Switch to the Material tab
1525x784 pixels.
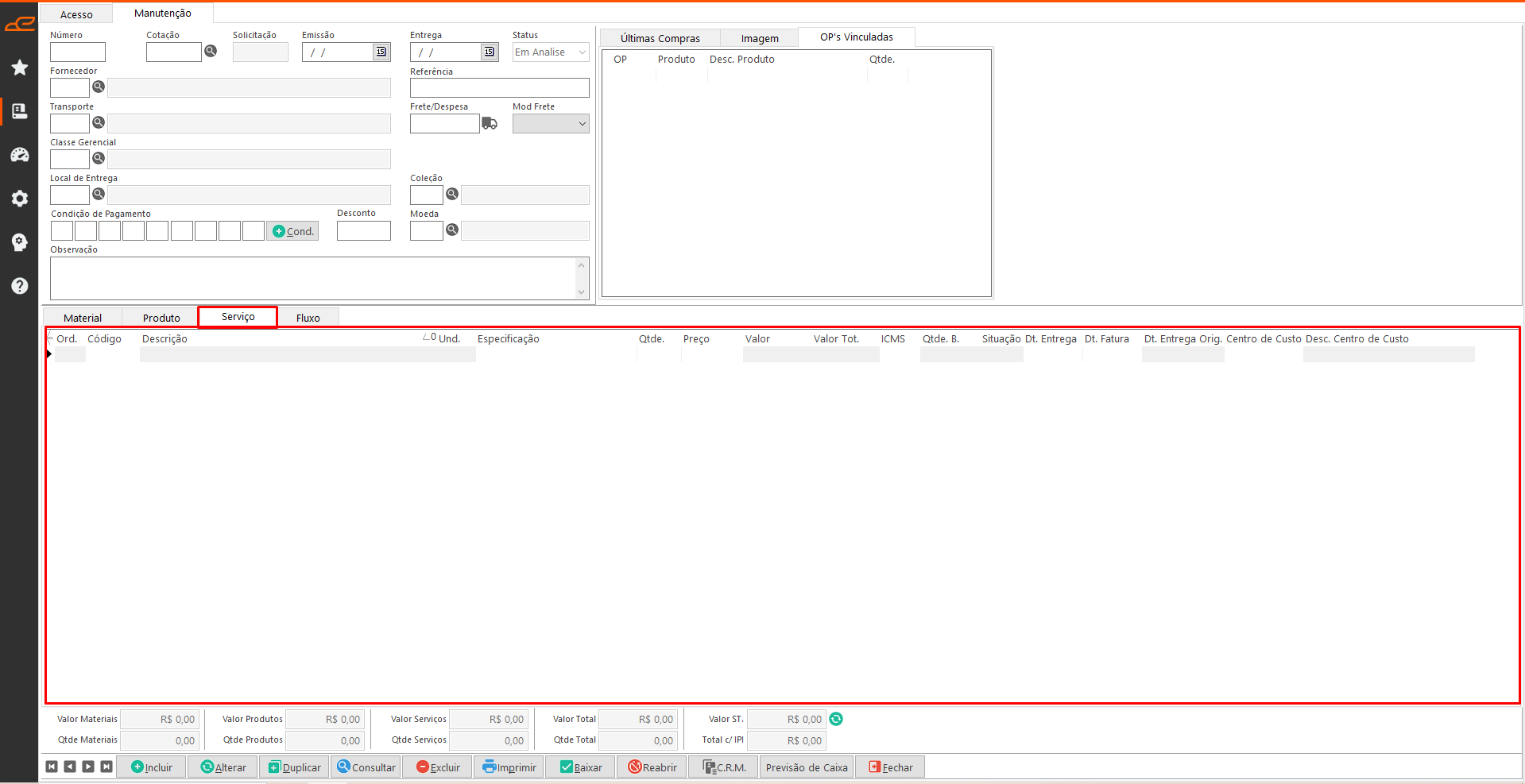[x=83, y=318]
